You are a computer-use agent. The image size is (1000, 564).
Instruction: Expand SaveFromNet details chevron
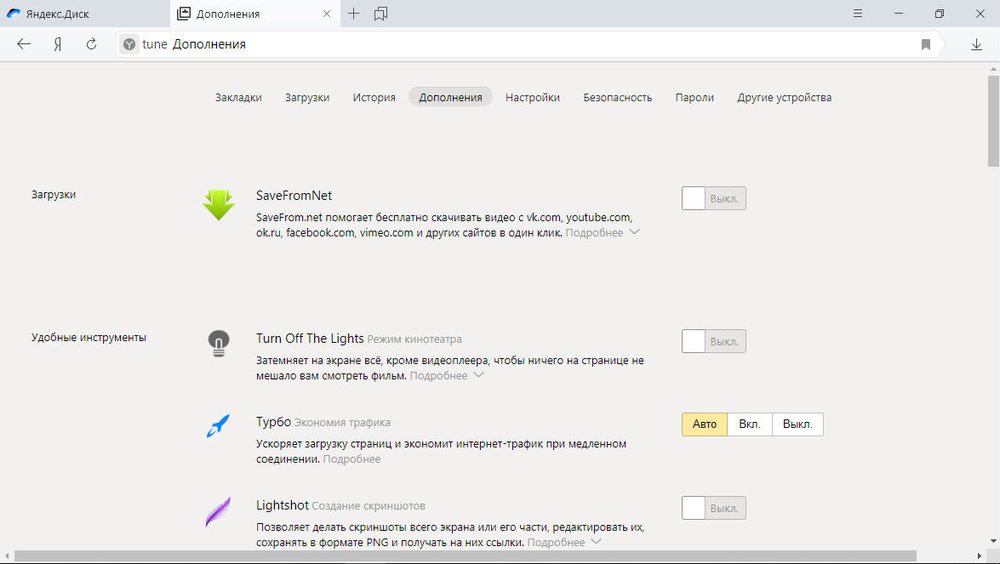pos(634,232)
